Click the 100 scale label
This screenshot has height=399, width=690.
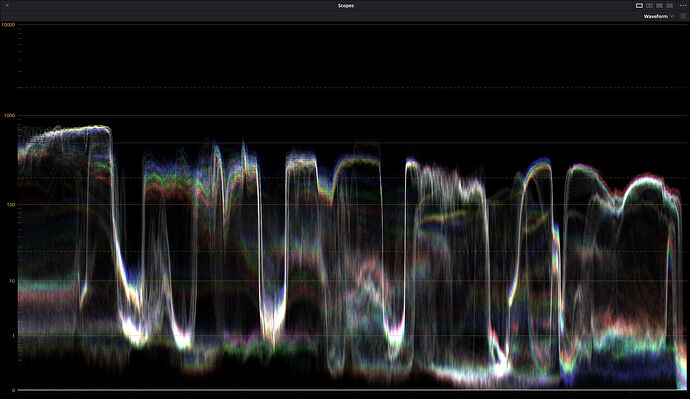tap(11, 205)
